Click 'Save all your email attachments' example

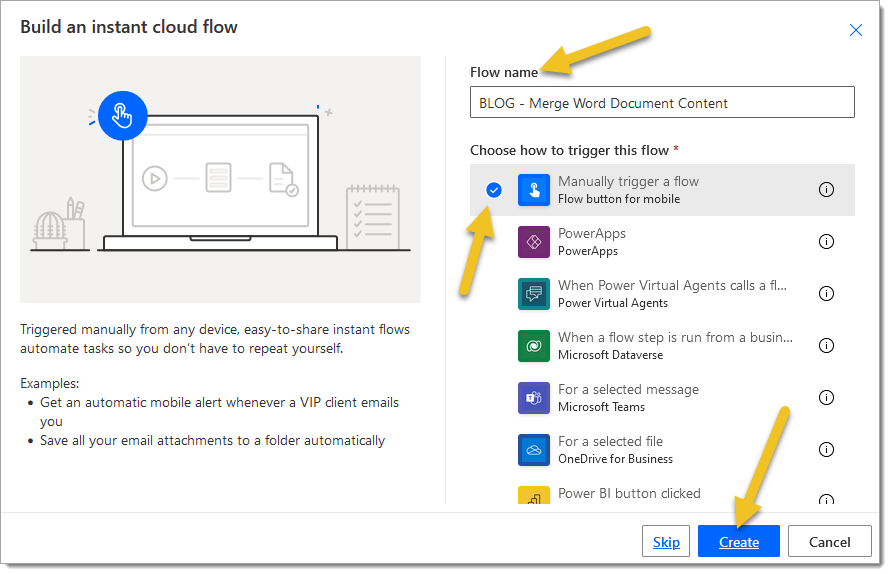(212, 441)
